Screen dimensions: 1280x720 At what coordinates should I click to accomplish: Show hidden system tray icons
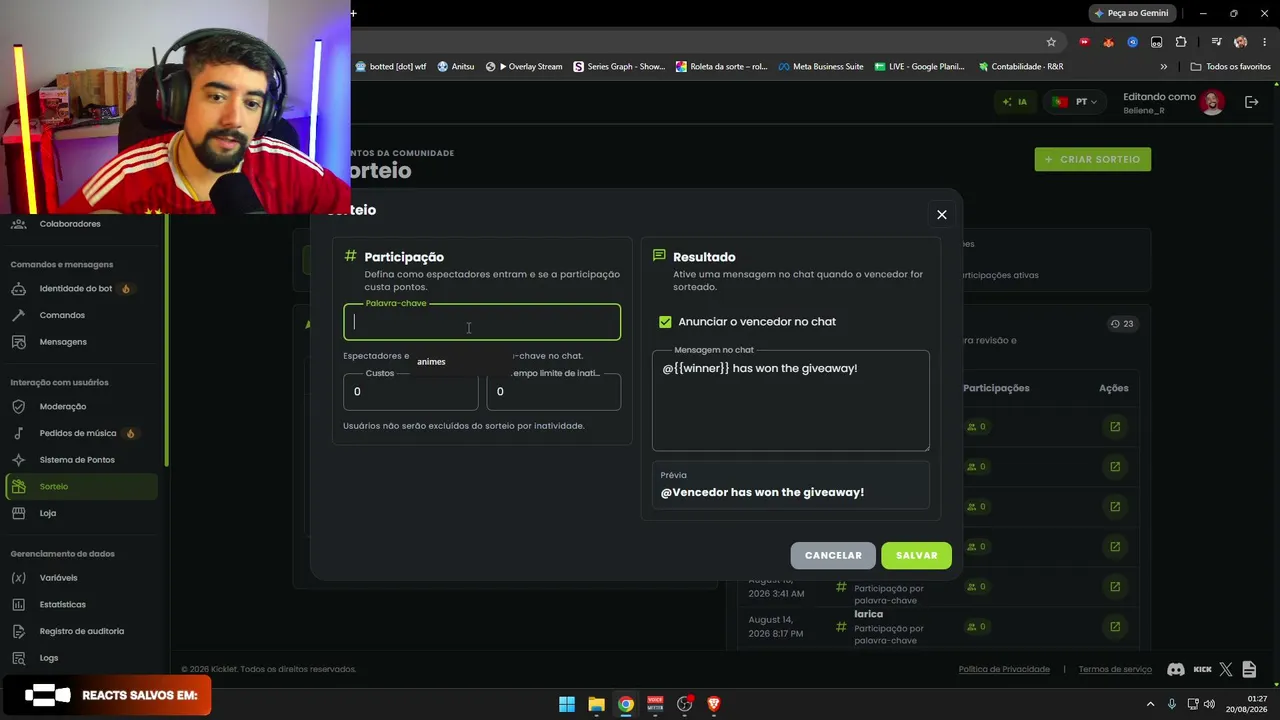click(1150, 704)
